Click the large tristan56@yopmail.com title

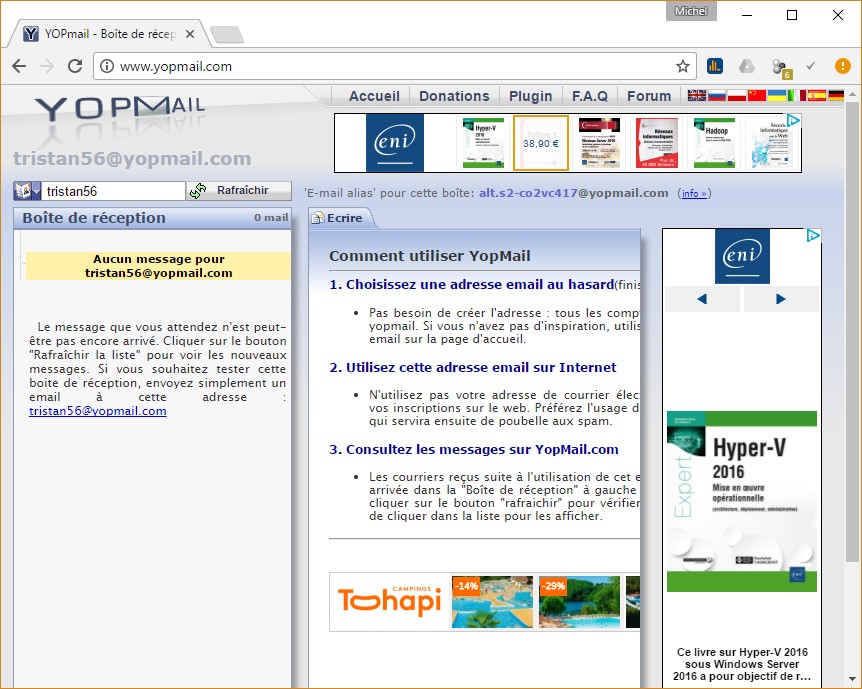(x=132, y=158)
